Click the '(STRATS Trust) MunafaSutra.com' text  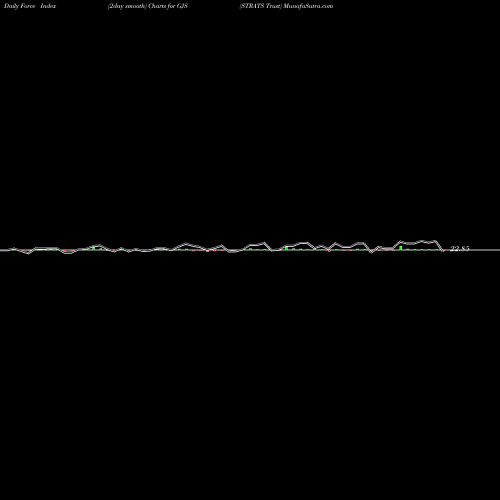(x=286, y=6)
